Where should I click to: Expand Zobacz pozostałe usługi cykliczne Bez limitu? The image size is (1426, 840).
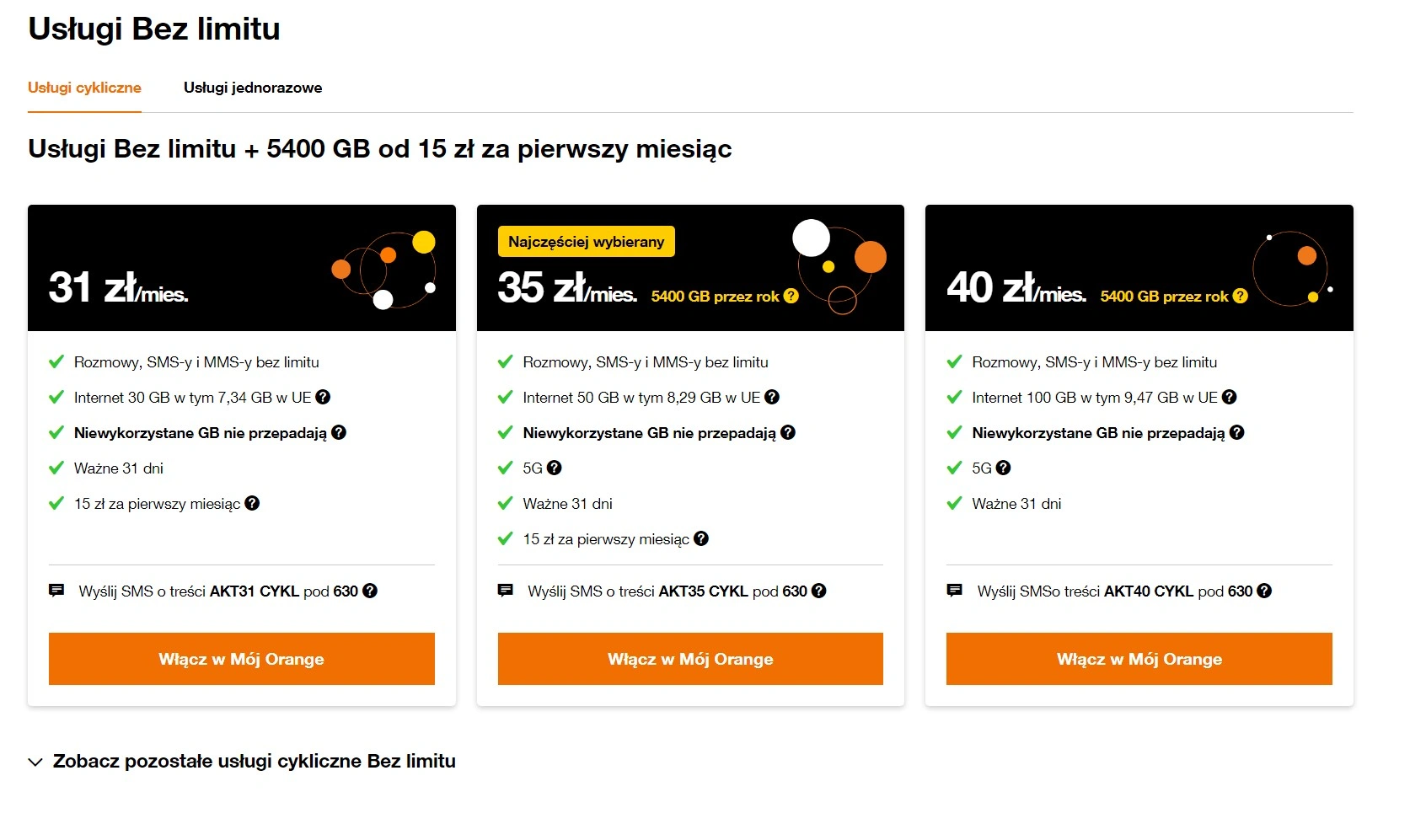click(x=242, y=761)
